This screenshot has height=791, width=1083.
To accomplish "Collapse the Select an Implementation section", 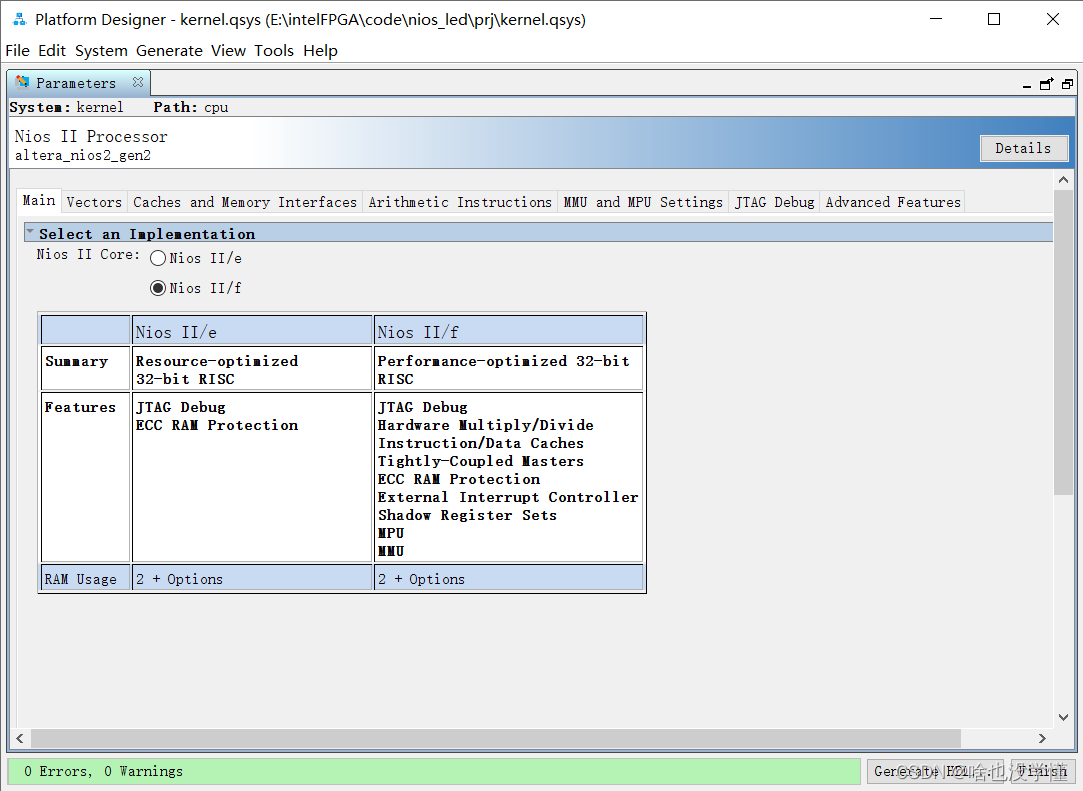I will pyautogui.click(x=30, y=232).
